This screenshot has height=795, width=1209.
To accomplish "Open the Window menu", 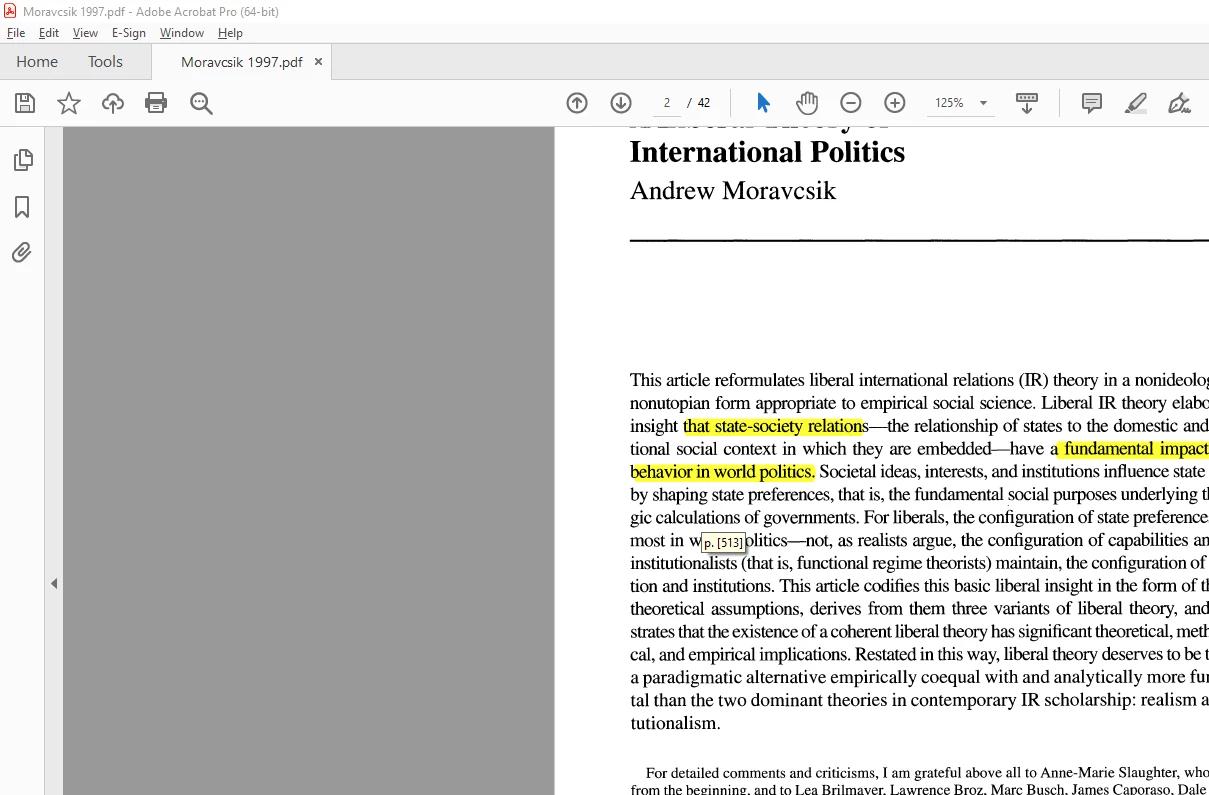I will pos(182,33).
